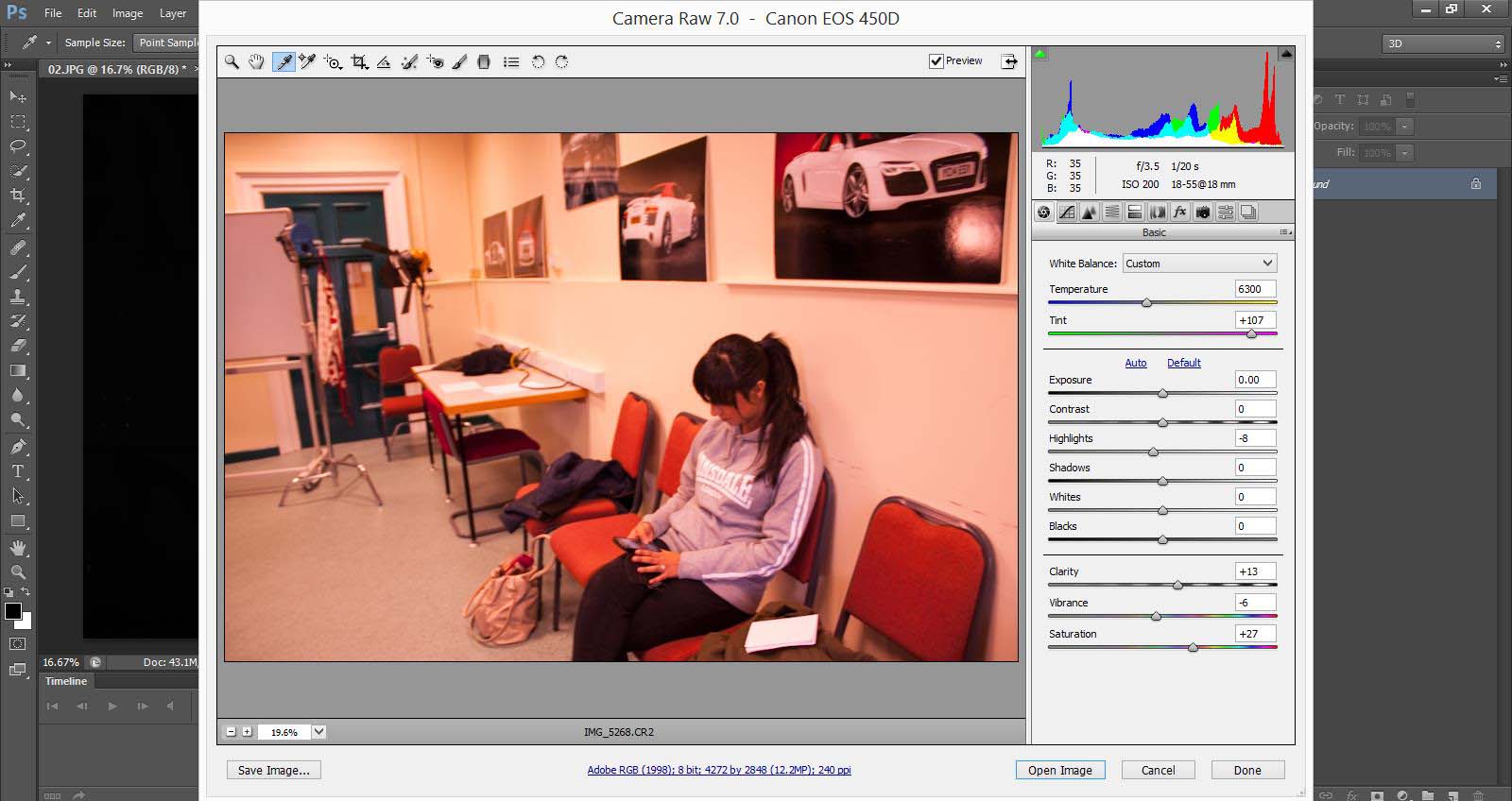Open the zoom level dropdown
The width and height of the screenshot is (1512, 801).
[319, 732]
